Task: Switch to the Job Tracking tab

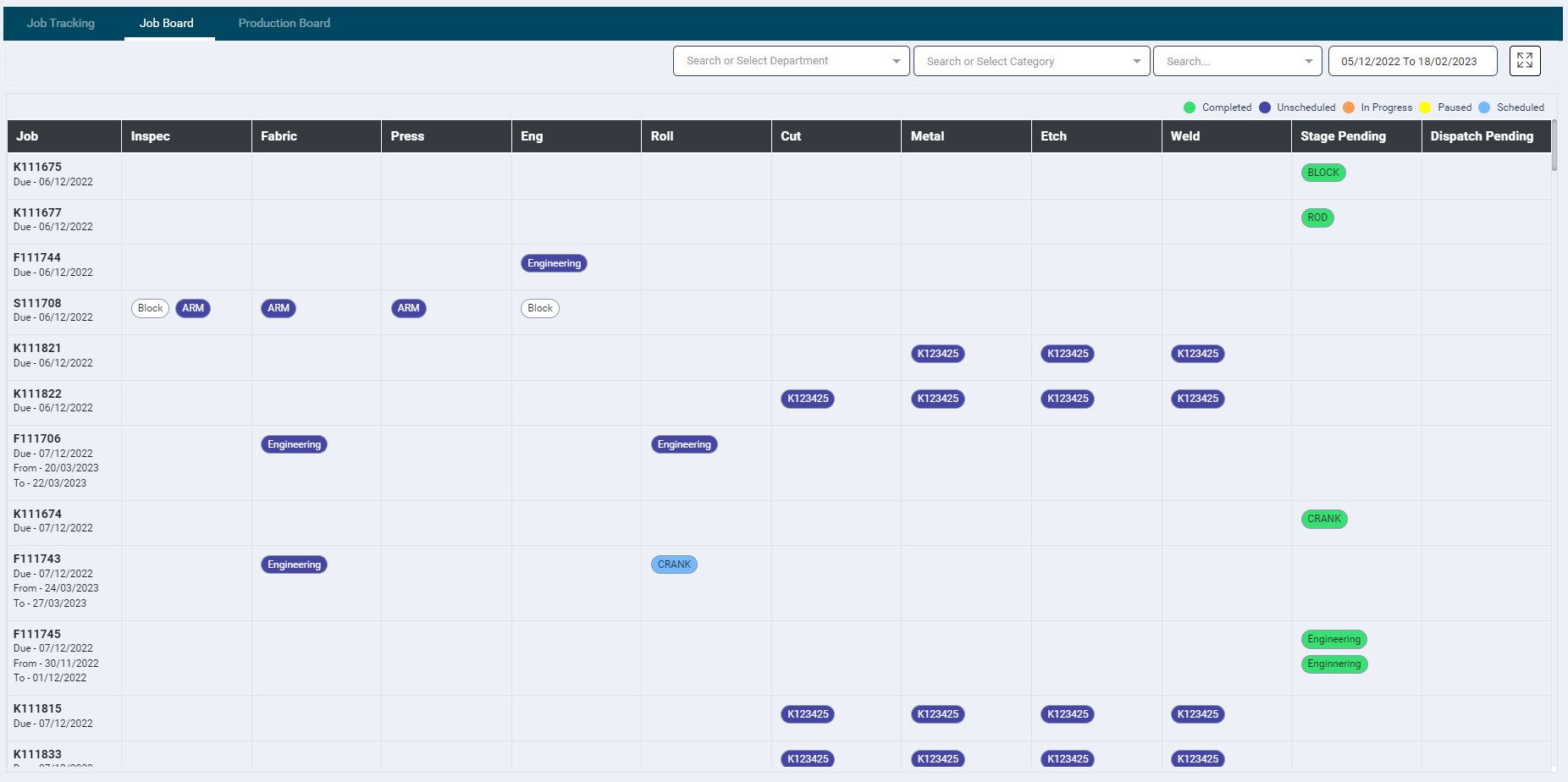Action: pyautogui.click(x=61, y=23)
